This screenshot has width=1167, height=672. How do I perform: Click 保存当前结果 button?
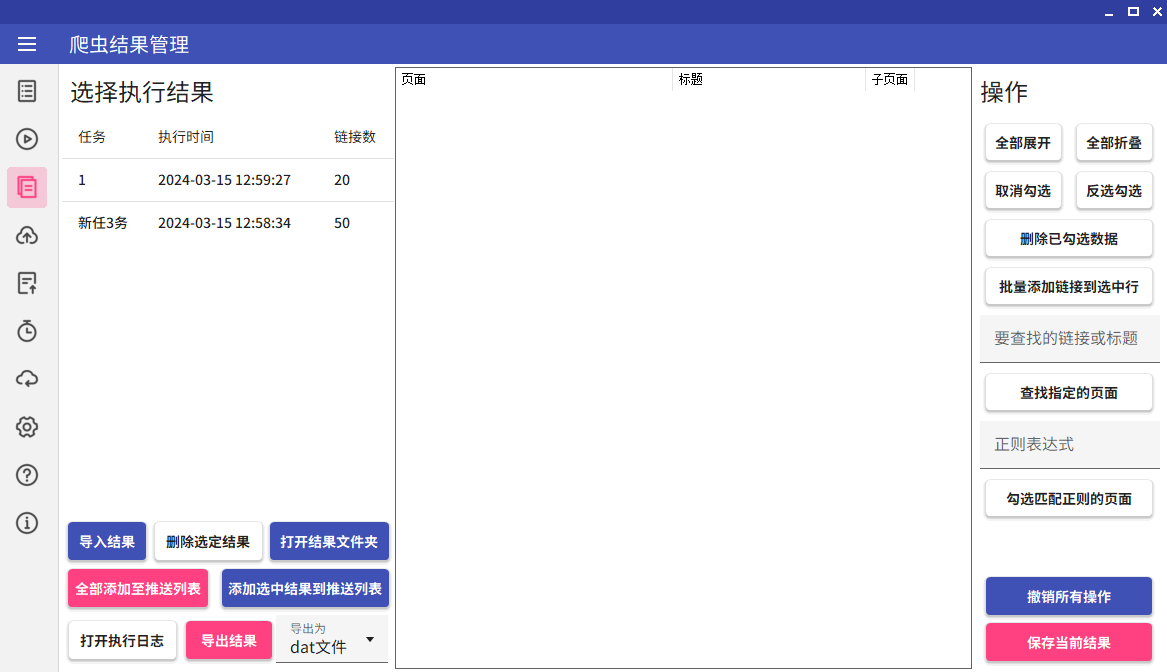click(x=1068, y=643)
